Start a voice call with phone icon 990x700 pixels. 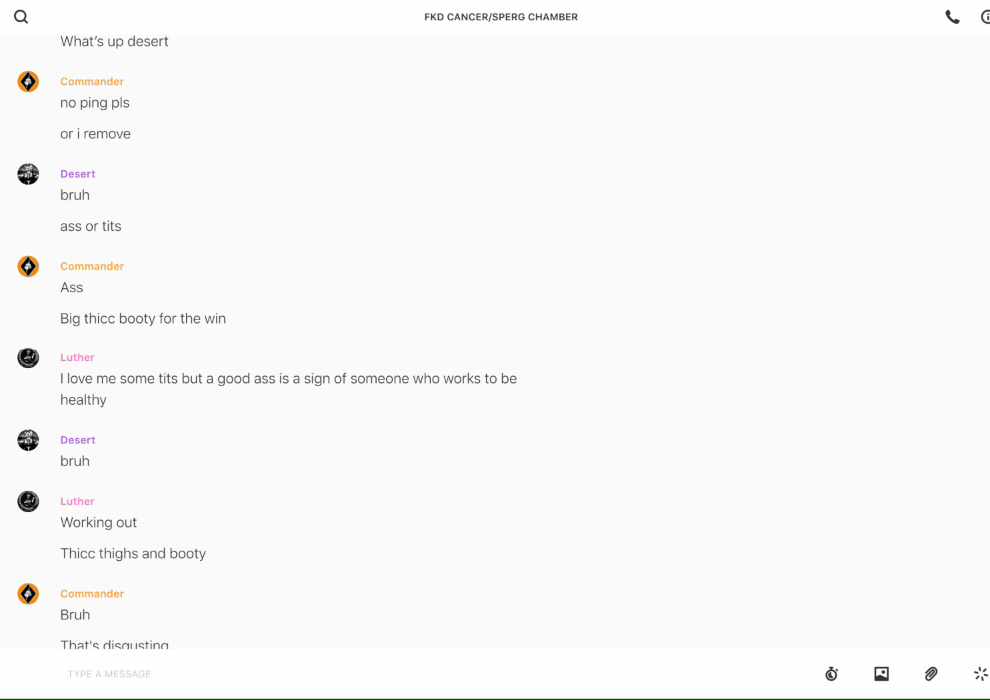click(x=952, y=17)
